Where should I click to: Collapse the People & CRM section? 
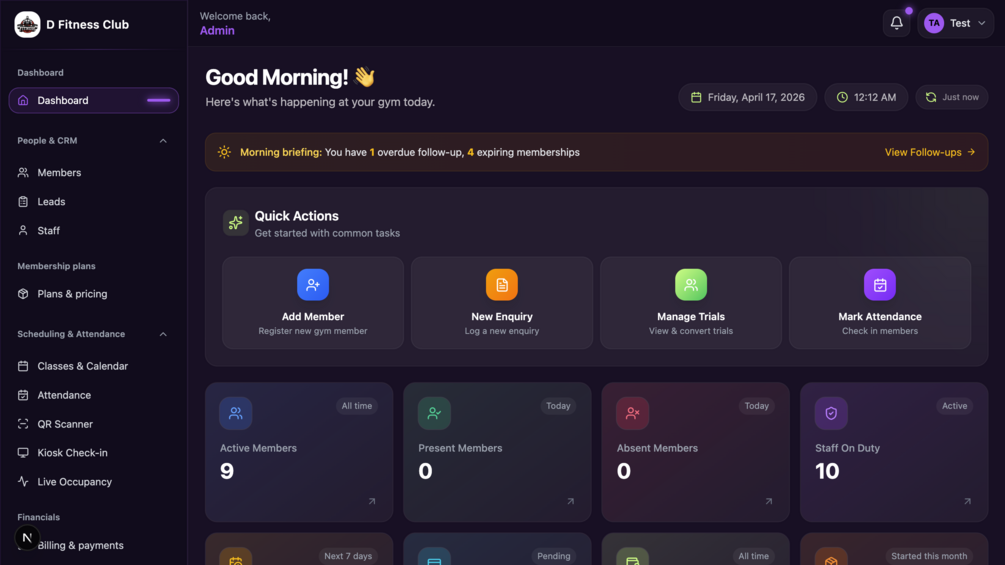click(x=163, y=141)
